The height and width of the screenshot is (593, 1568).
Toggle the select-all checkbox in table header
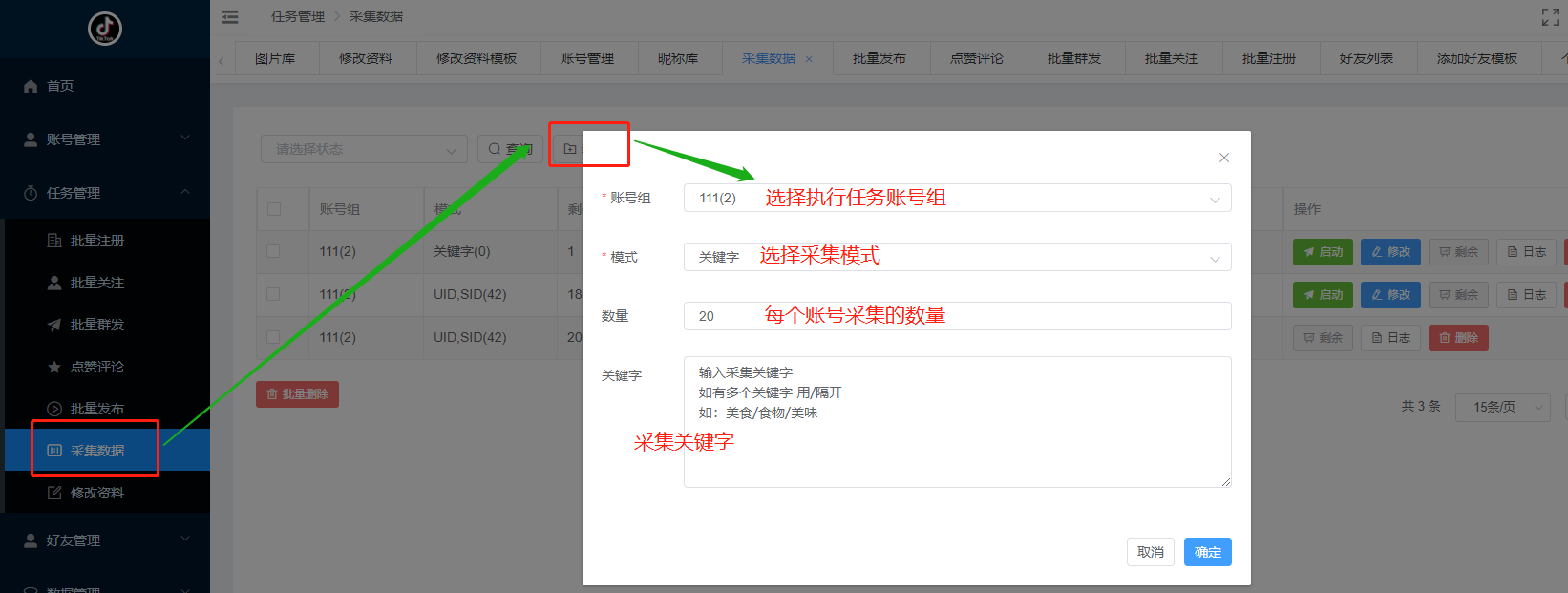pyautogui.click(x=274, y=209)
